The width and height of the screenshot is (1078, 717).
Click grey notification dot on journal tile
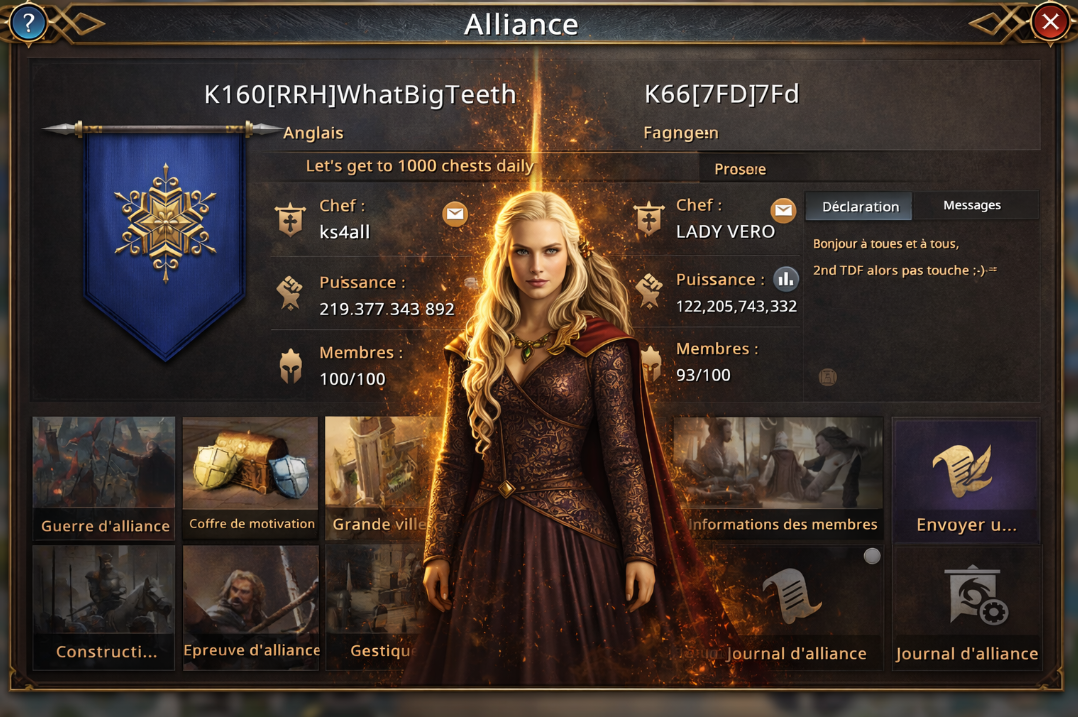point(872,556)
